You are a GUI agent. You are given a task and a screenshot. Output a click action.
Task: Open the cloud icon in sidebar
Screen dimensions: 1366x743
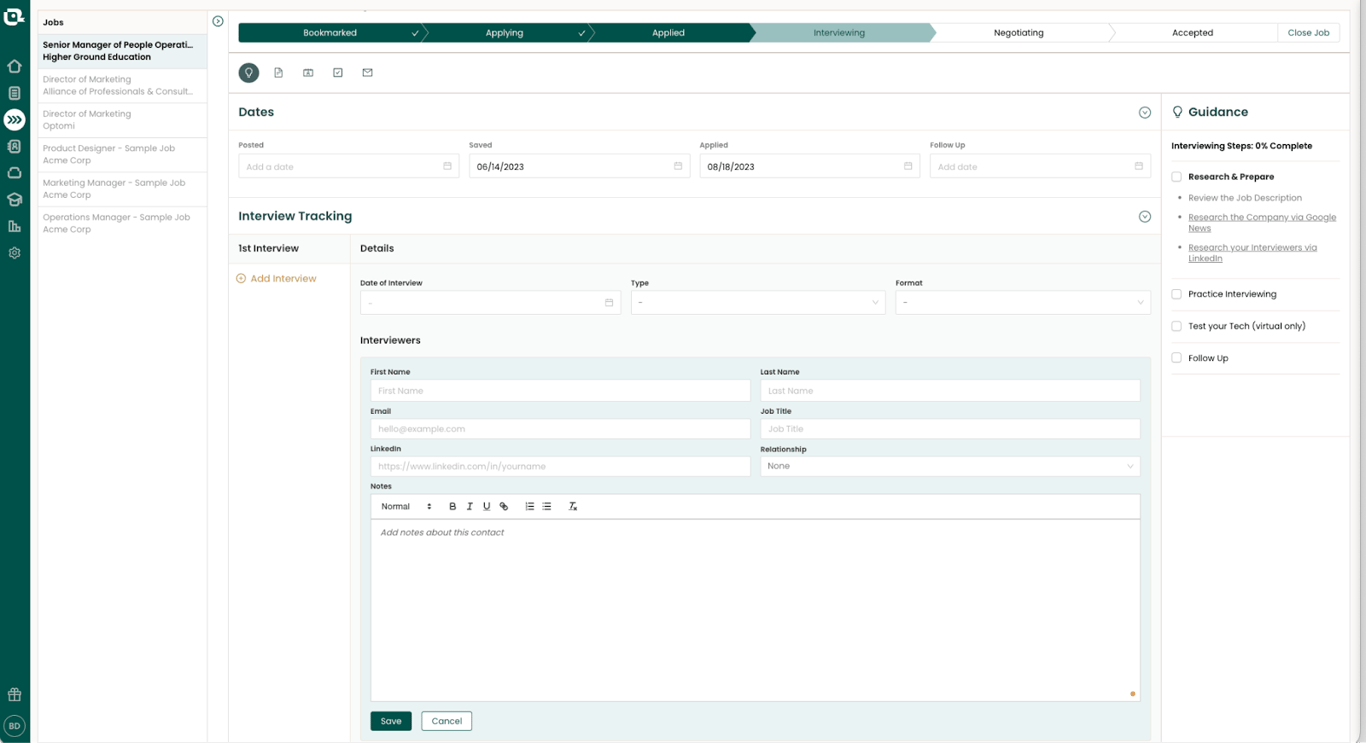14,173
